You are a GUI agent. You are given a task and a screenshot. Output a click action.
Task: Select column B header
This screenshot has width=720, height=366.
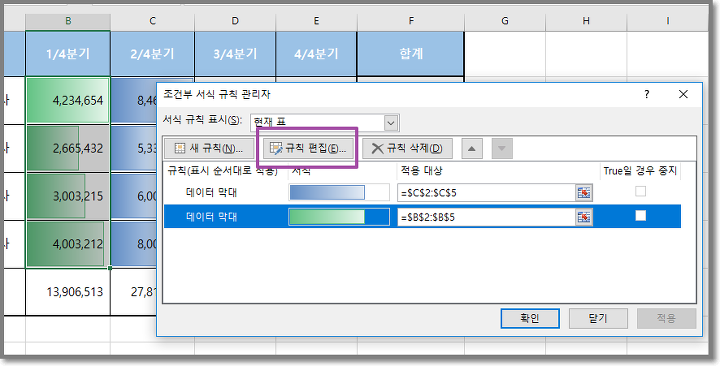(68, 21)
